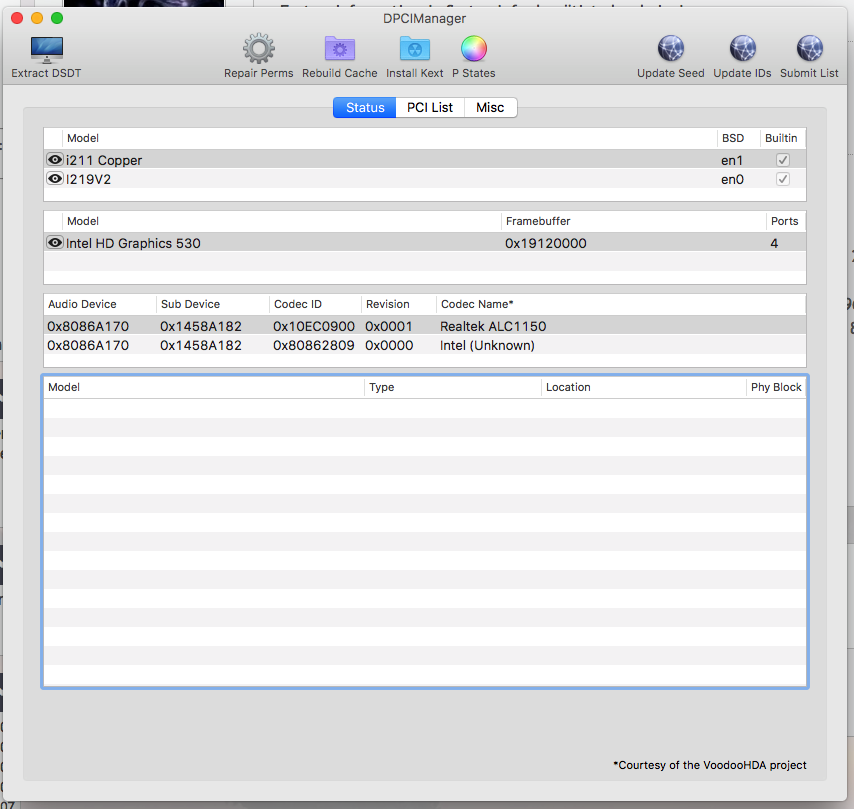854x809 pixels.
Task: Click the Phy Block column header
Action: click(x=776, y=387)
